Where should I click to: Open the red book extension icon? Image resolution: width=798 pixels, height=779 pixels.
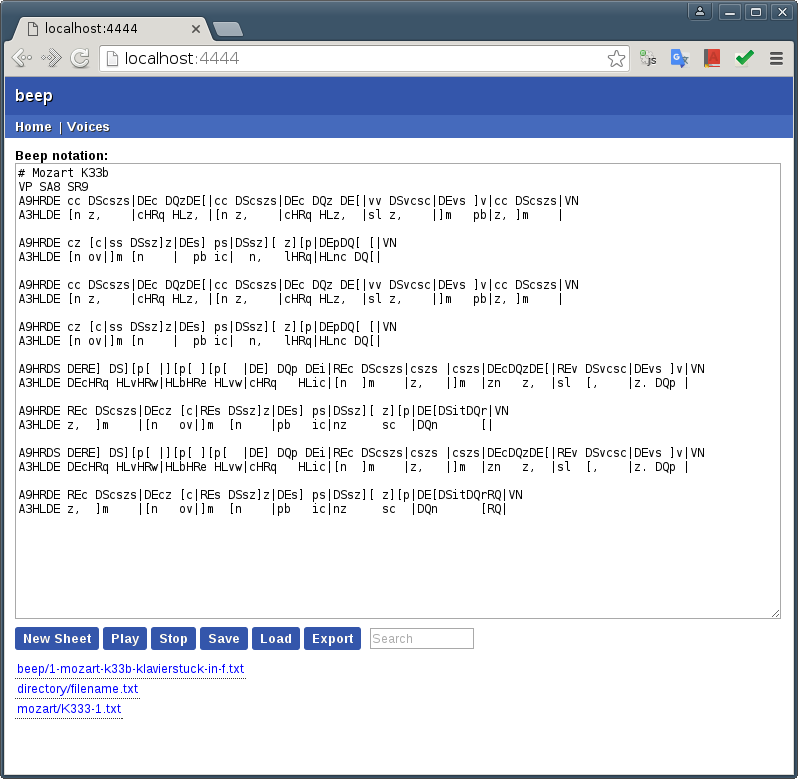pyautogui.click(x=711, y=59)
